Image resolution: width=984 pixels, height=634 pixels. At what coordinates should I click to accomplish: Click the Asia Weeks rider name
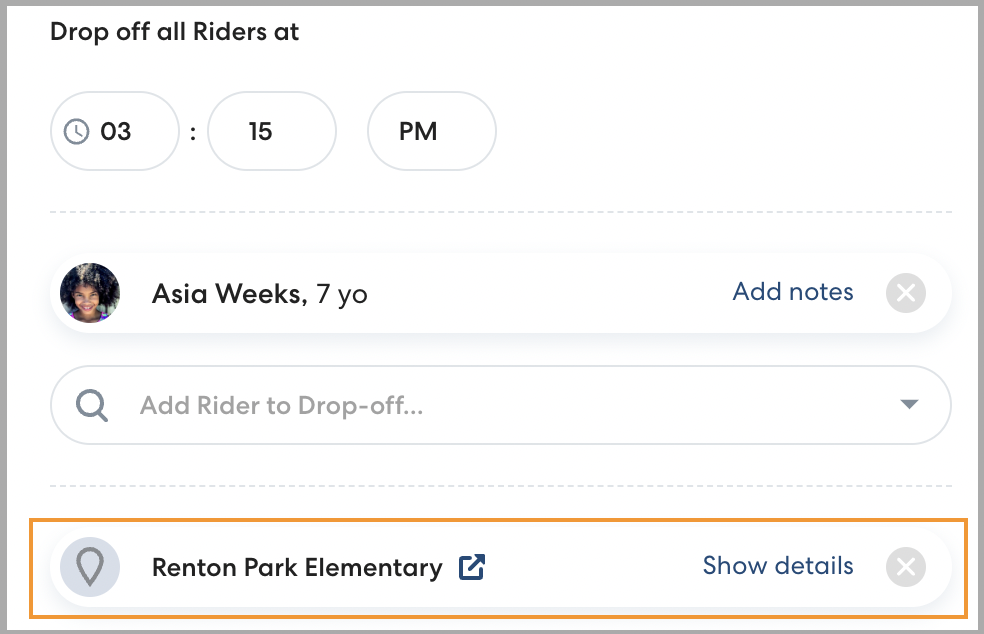(228, 294)
